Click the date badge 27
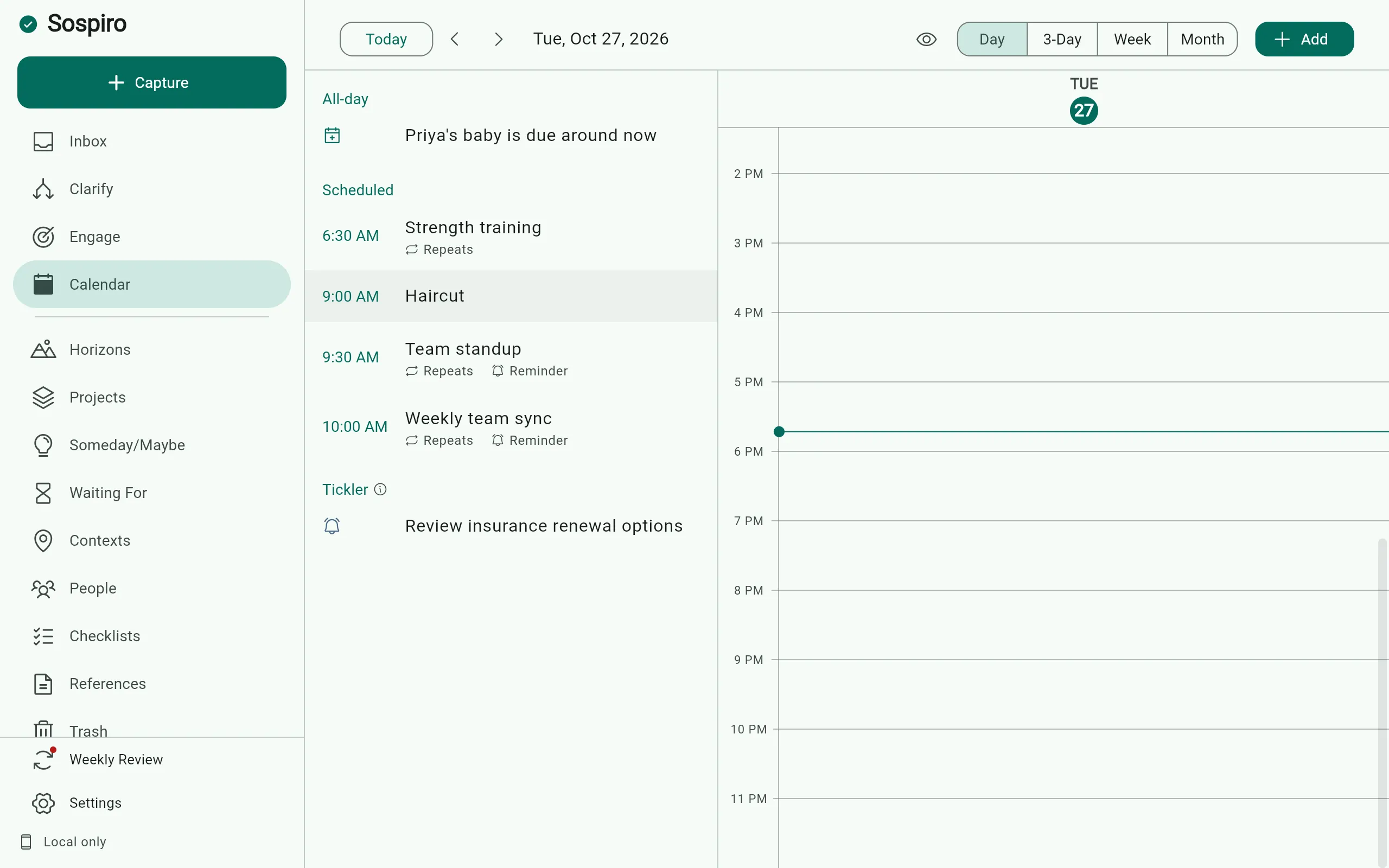 (x=1084, y=110)
